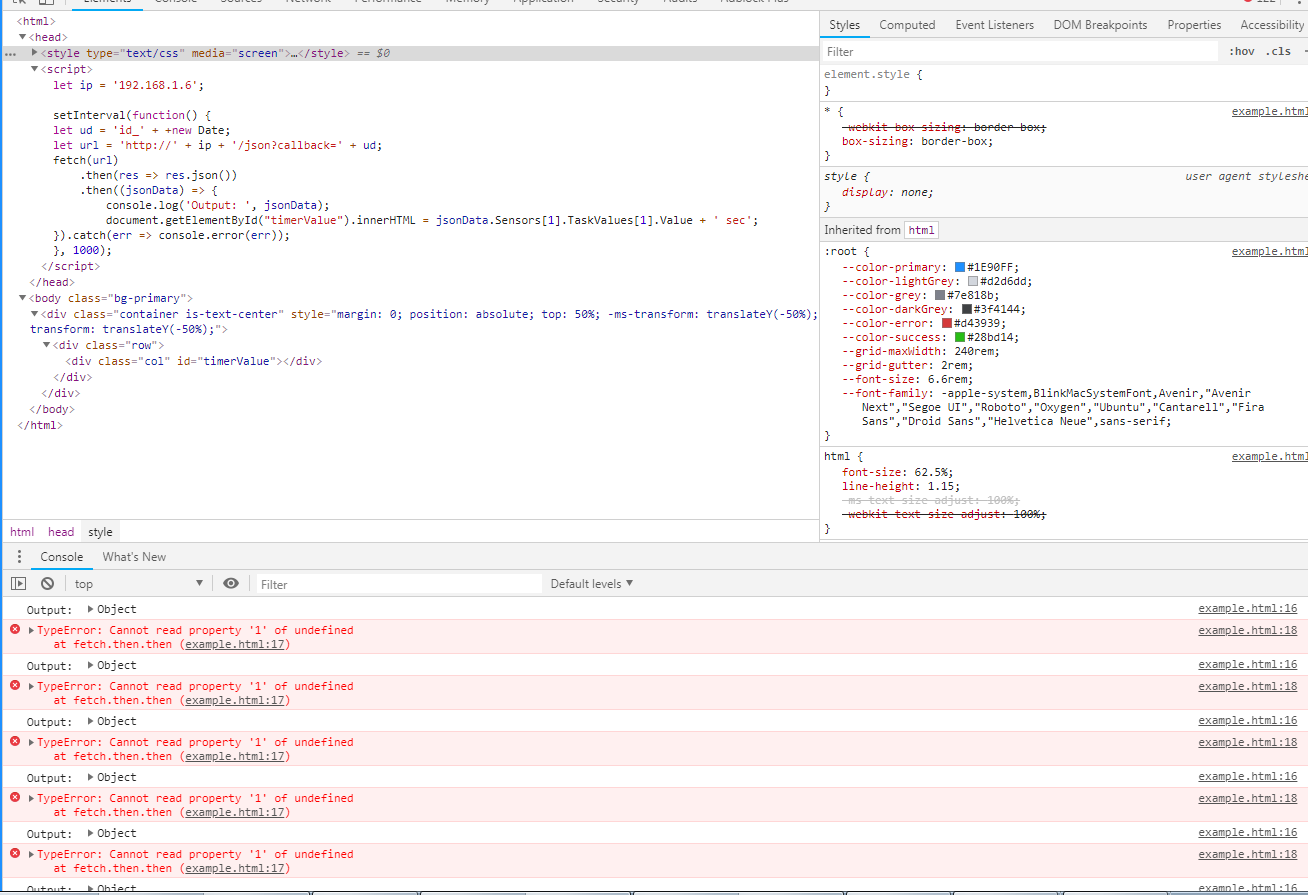
Task: Open the first example.html:18 console link
Action: pyautogui.click(x=1247, y=630)
